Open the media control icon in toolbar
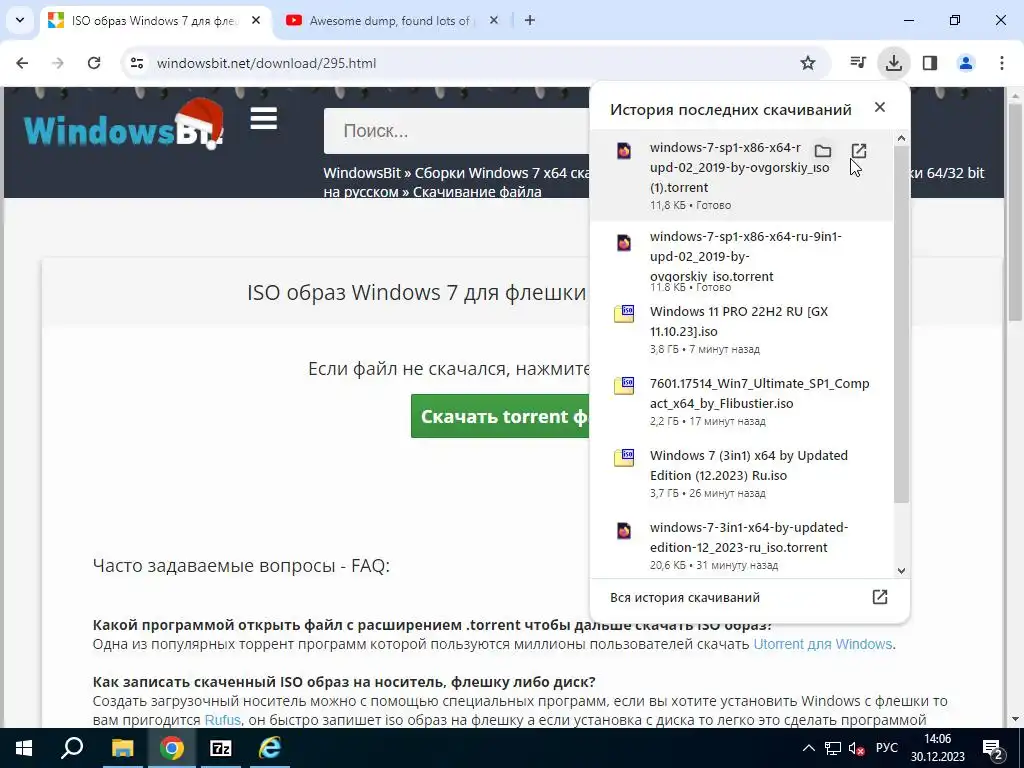Viewport: 1024px width, 768px height. pyautogui.click(x=857, y=63)
